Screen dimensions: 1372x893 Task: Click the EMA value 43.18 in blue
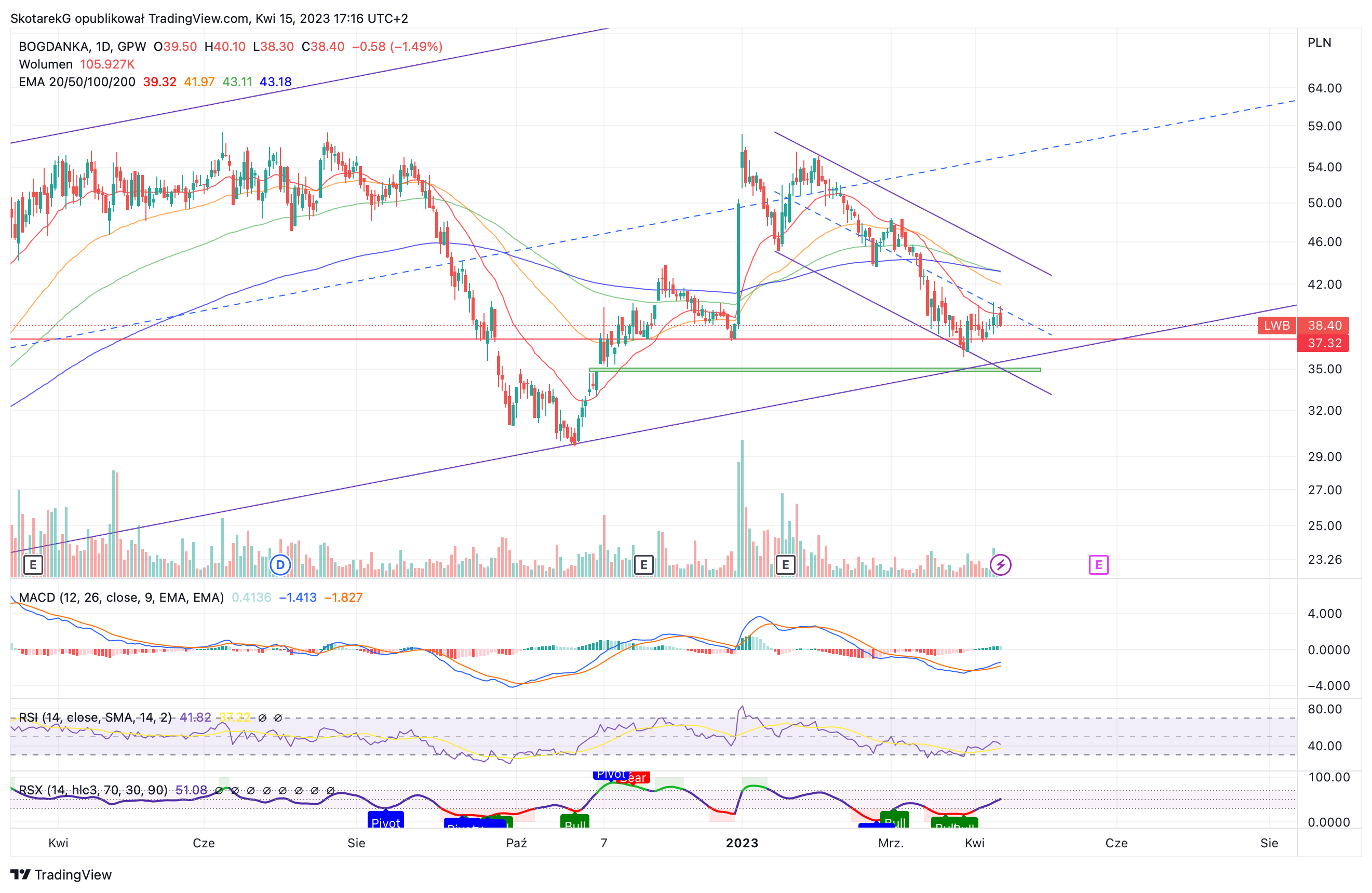[276, 82]
